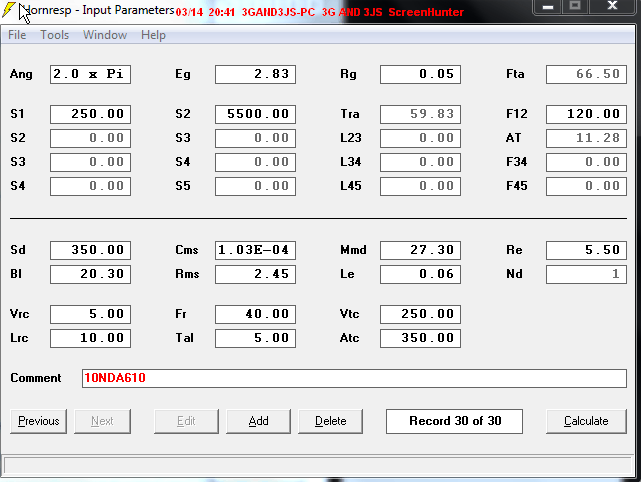The width and height of the screenshot is (641, 482).
Task: Select the Fta field showing 66.50
Action: pyautogui.click(x=586, y=74)
